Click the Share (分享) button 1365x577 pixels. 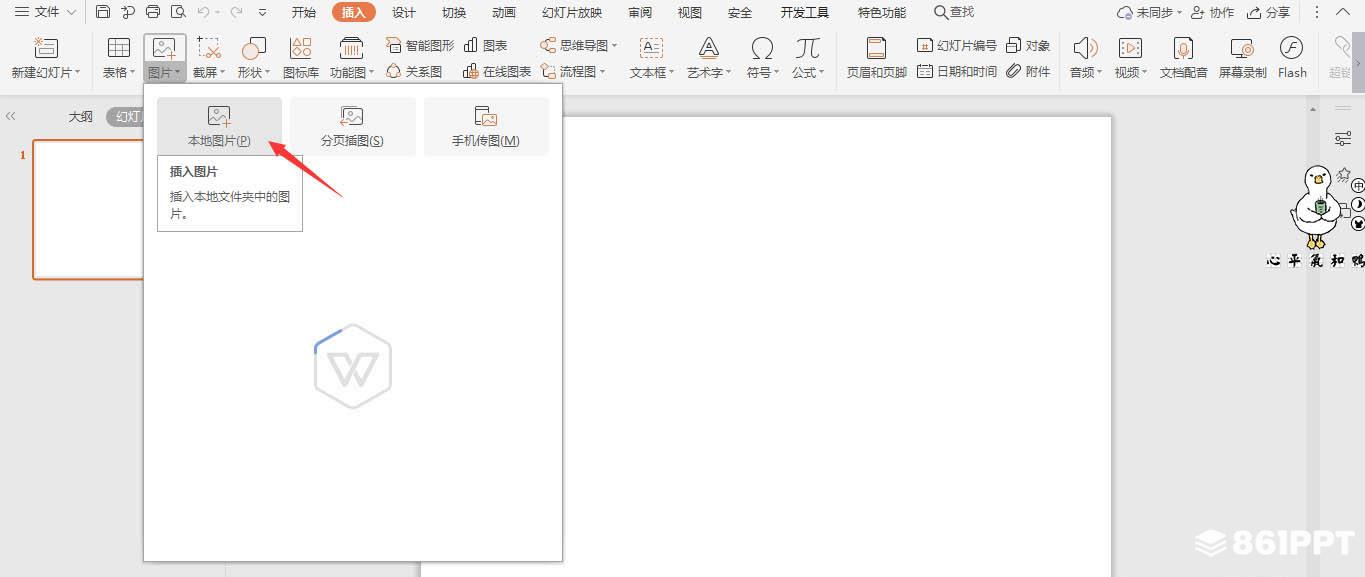coord(1268,12)
